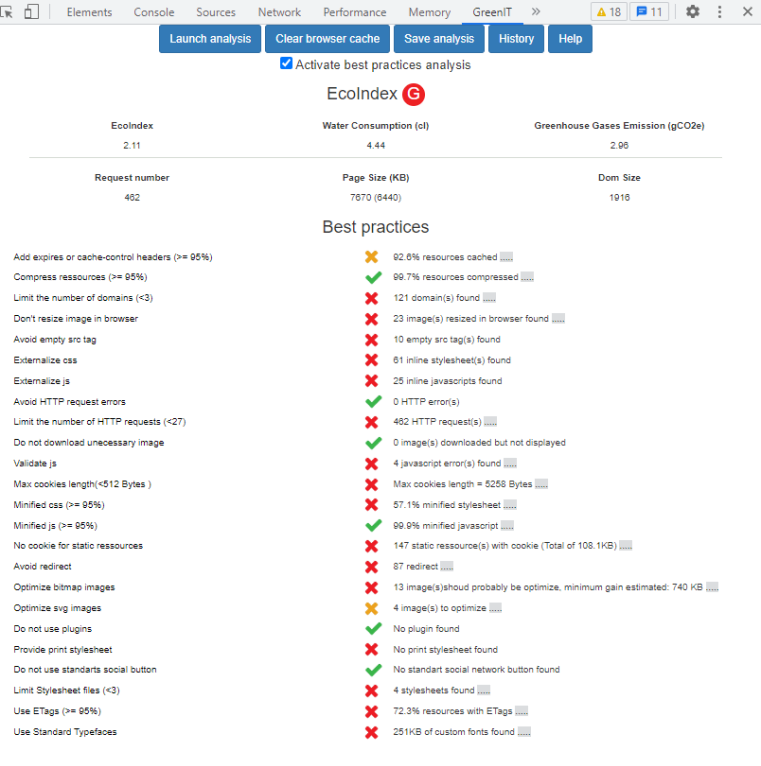Click orange cross for cache-control headers

click(372, 256)
